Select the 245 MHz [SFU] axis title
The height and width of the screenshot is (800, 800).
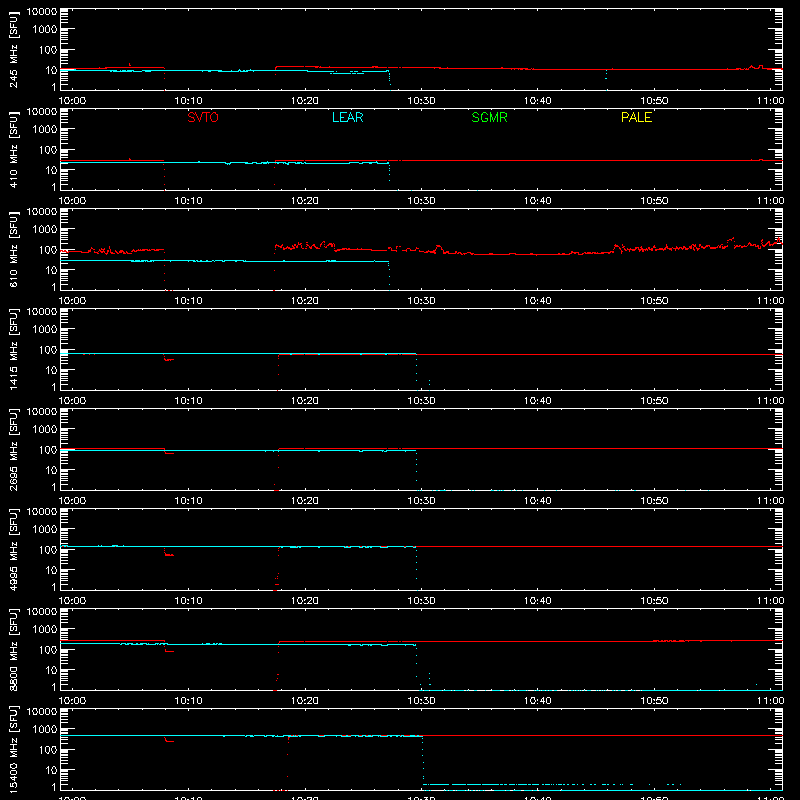click(x=14, y=49)
